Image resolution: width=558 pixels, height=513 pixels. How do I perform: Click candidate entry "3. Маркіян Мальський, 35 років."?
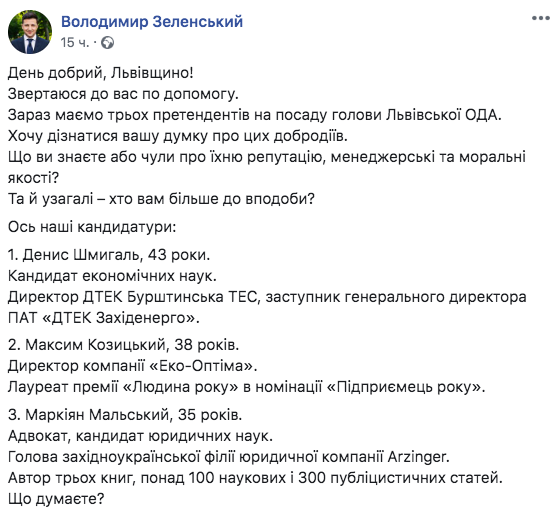pos(125,415)
